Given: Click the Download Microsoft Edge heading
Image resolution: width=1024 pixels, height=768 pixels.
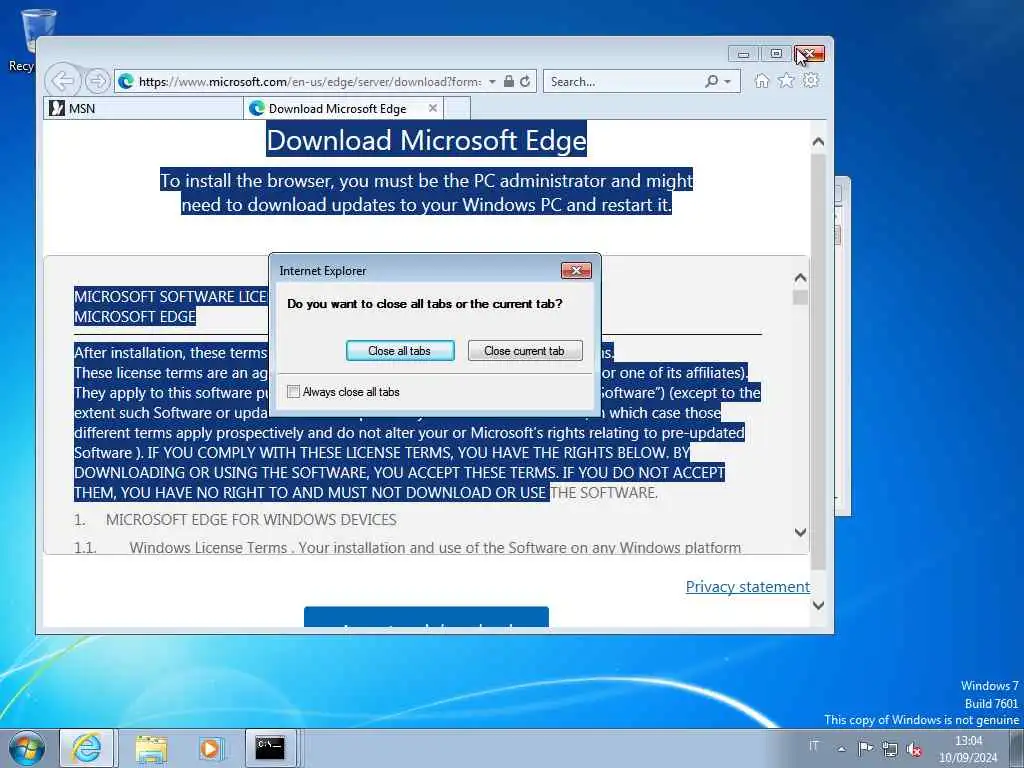Looking at the screenshot, I should [426, 140].
